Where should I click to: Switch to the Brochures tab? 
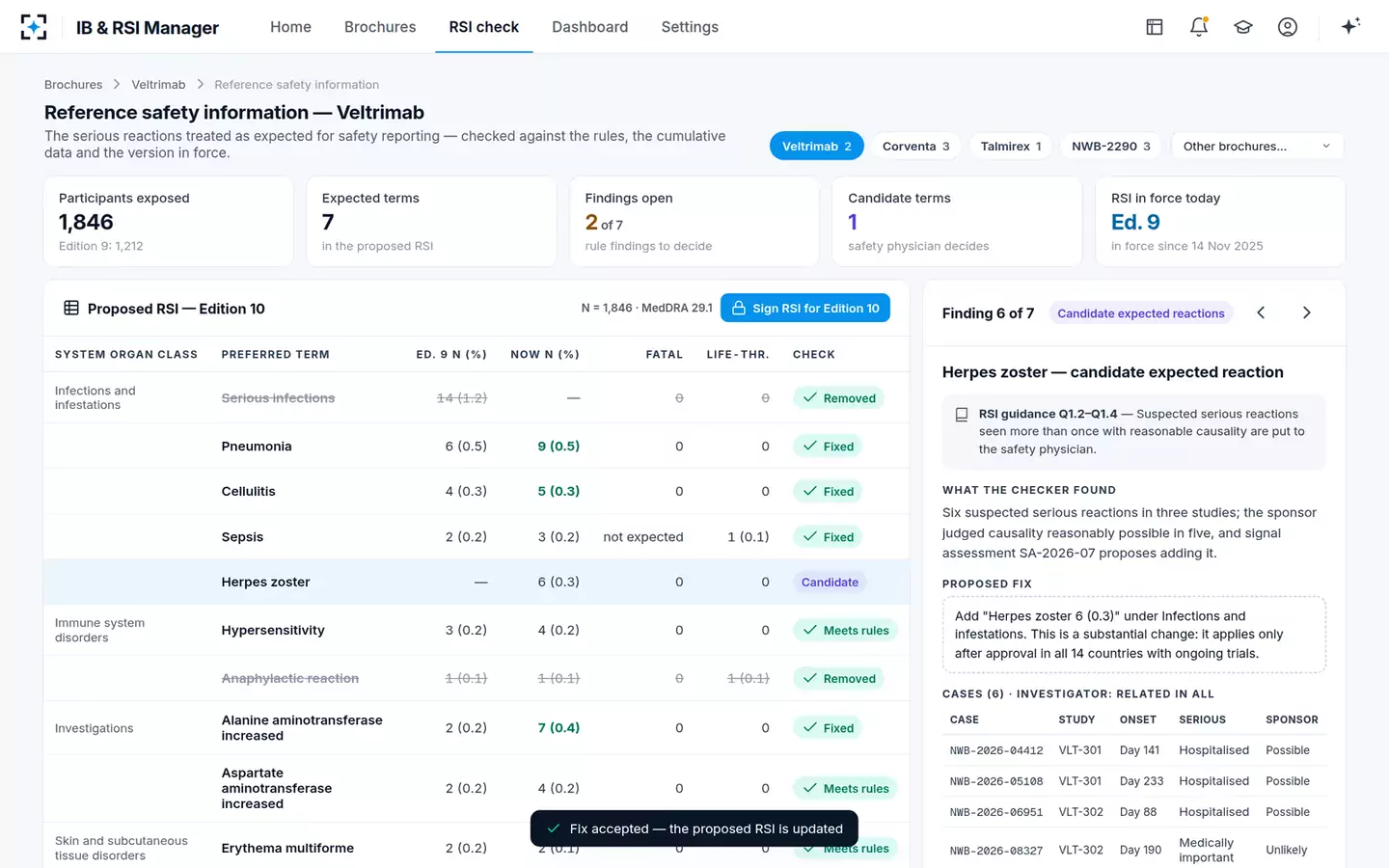coord(380,27)
